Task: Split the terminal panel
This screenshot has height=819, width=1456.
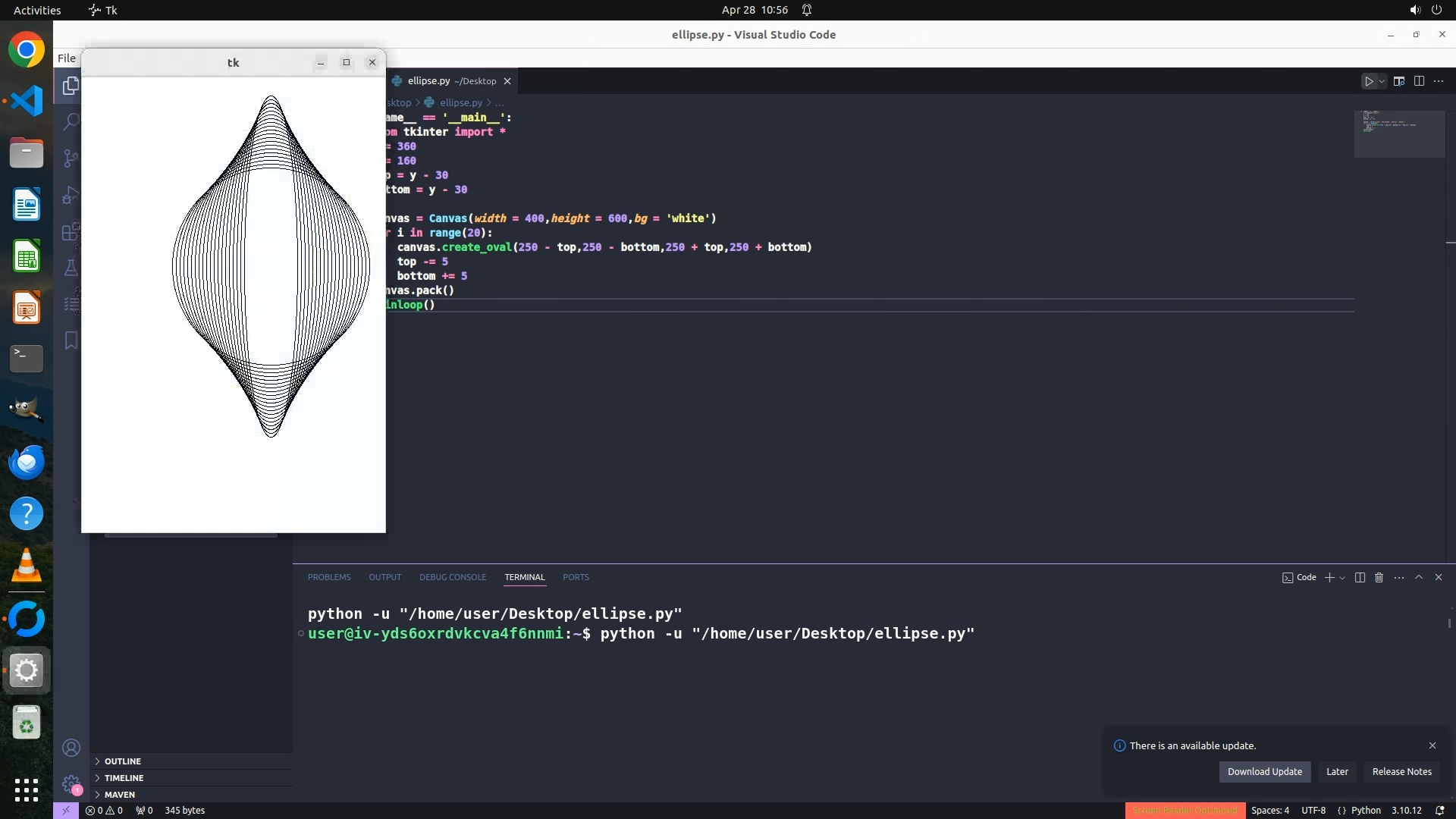Action: pyautogui.click(x=1360, y=577)
